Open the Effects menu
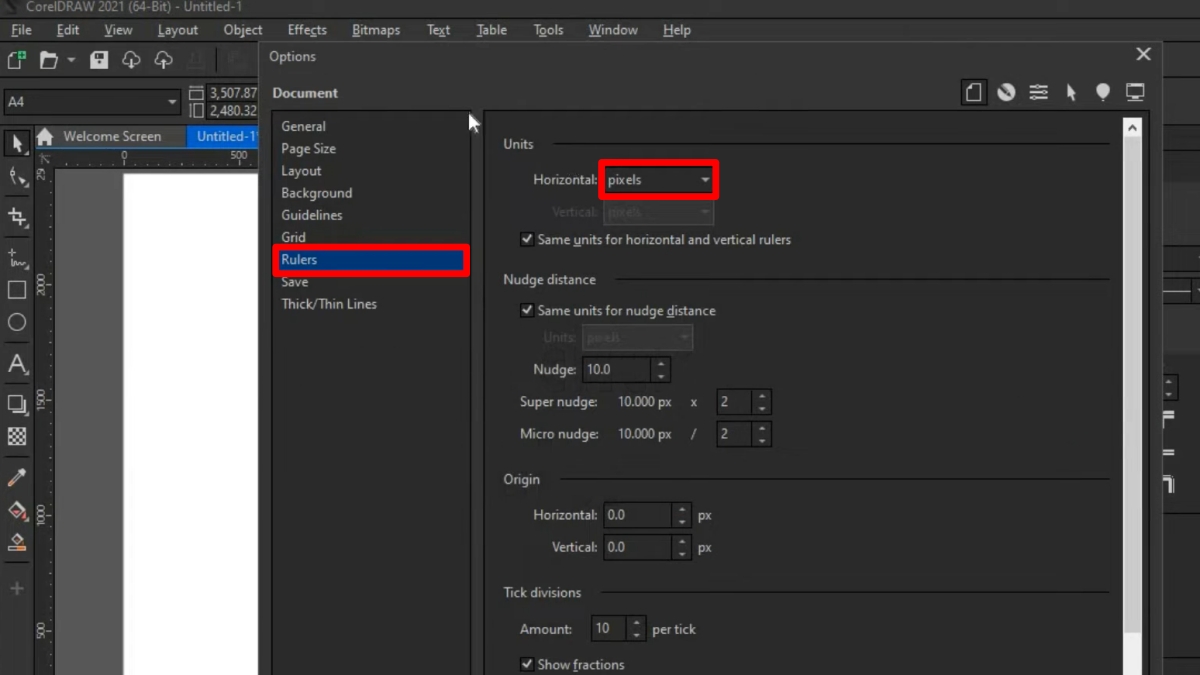This screenshot has height=675, width=1200. [x=307, y=30]
